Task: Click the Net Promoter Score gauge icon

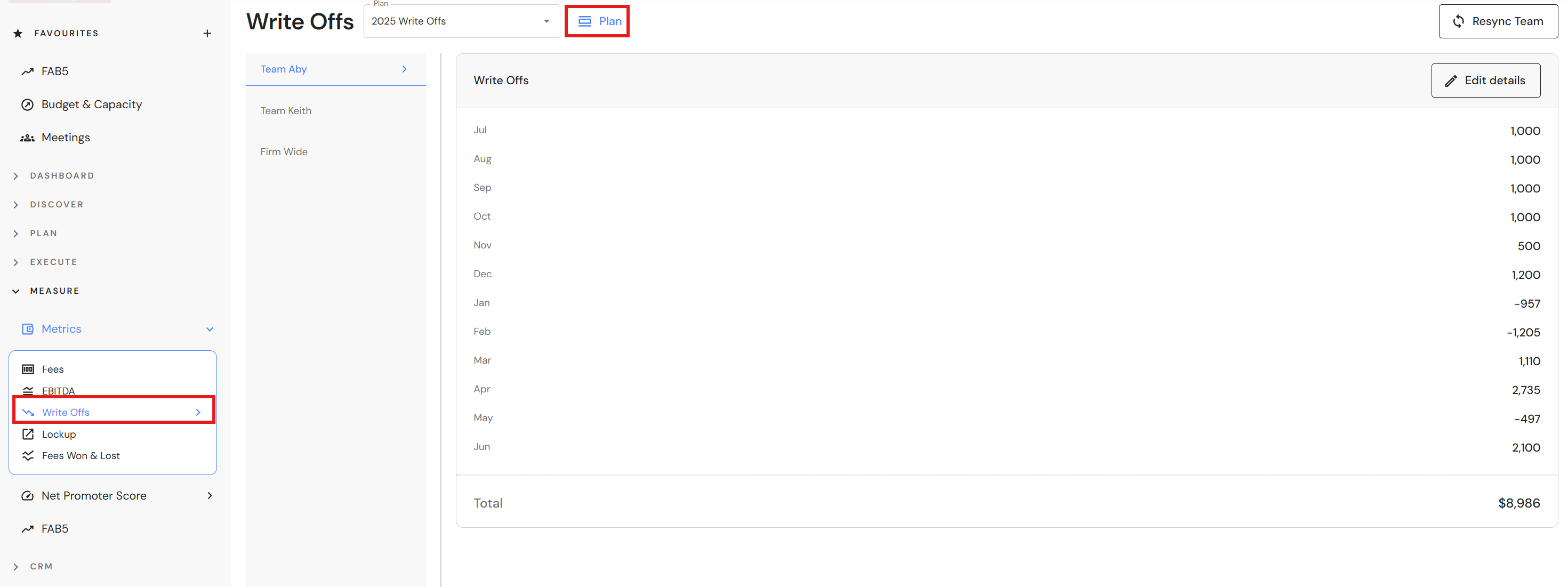Action: click(27, 496)
